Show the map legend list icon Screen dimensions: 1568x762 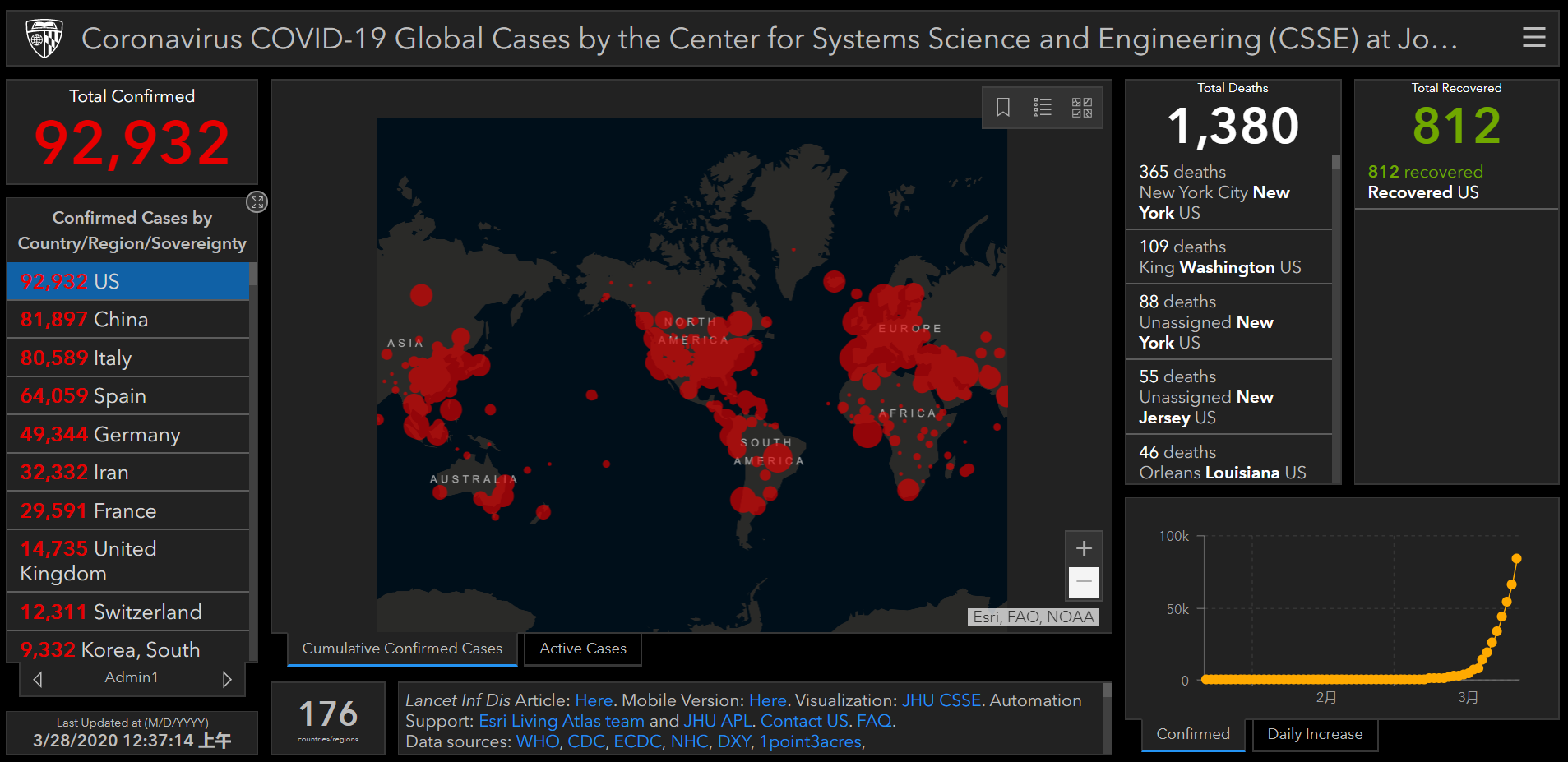(x=1043, y=108)
